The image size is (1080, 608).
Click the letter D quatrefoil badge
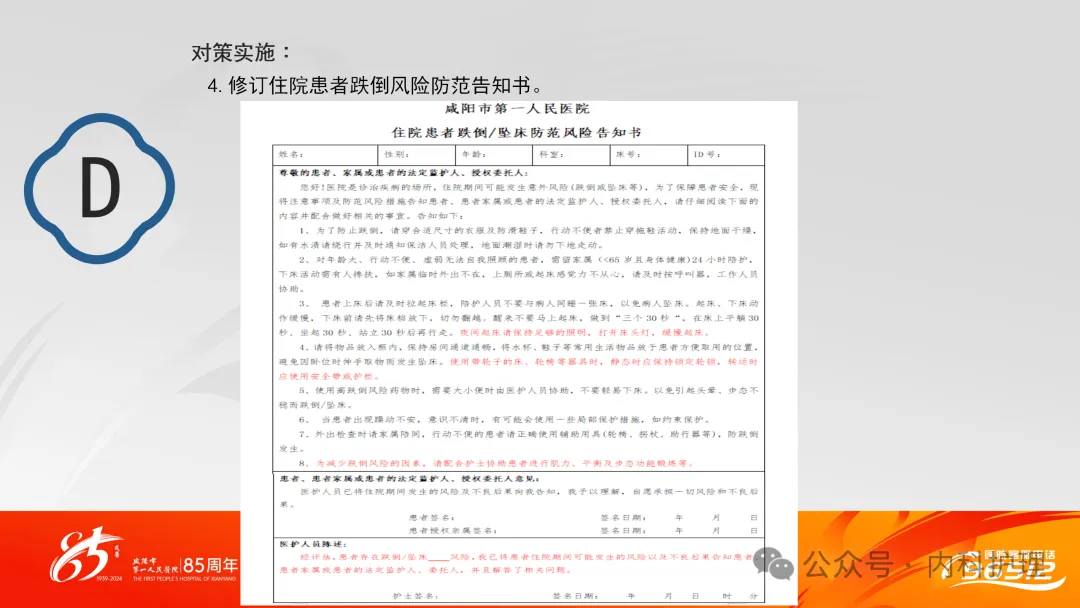coord(100,187)
